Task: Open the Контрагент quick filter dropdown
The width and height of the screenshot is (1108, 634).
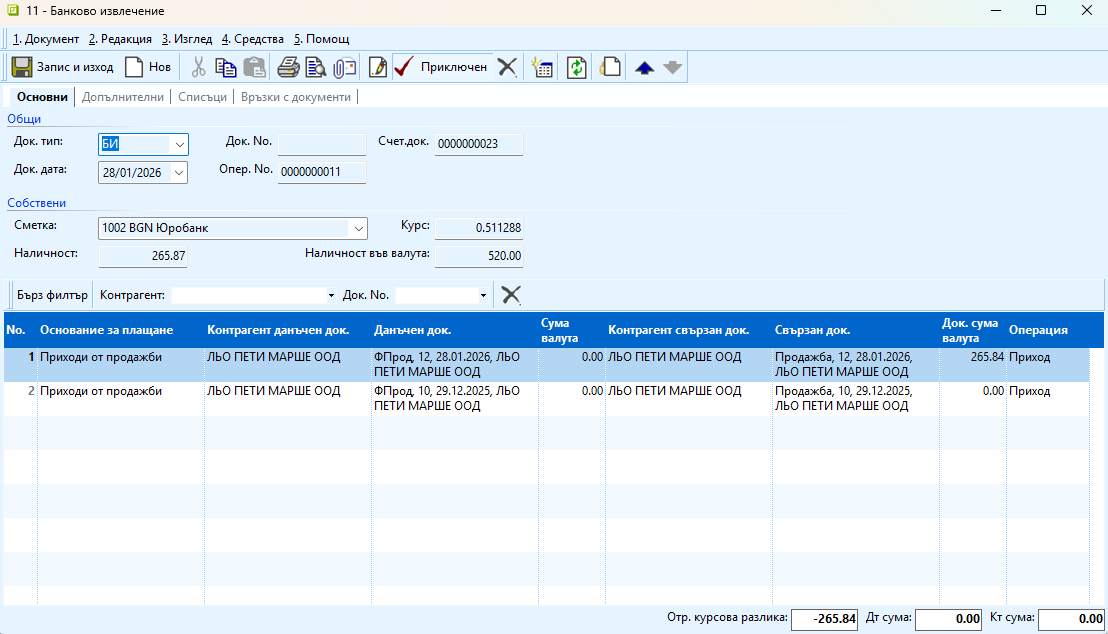Action: (331, 295)
